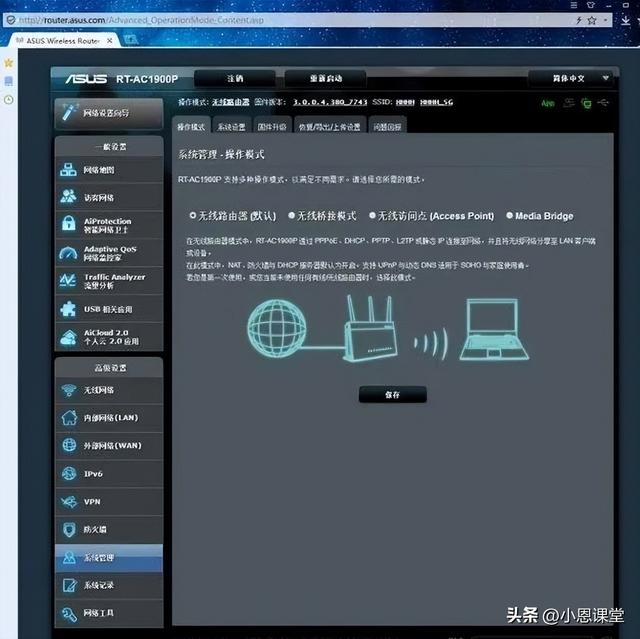Close the ASUS Wireless Router tab
The width and height of the screenshot is (640, 639).
pos(109,41)
